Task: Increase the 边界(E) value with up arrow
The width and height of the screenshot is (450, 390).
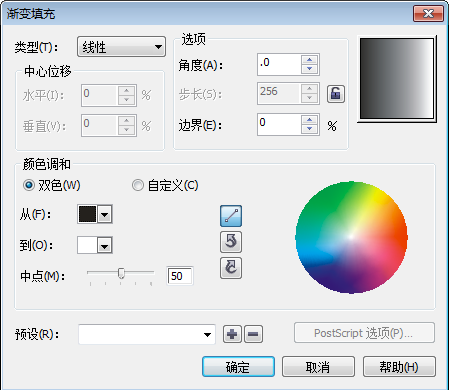Action: [x=310, y=120]
